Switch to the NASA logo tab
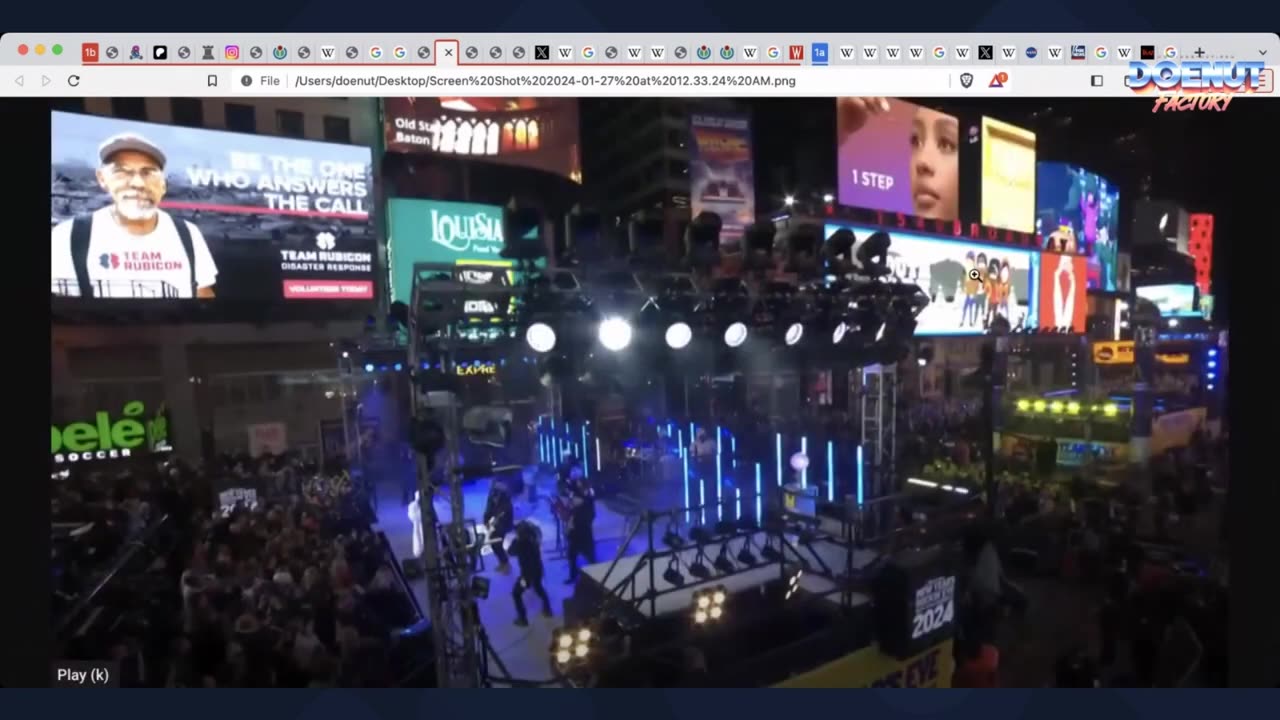Image resolution: width=1280 pixels, height=720 pixels. [x=1031, y=52]
